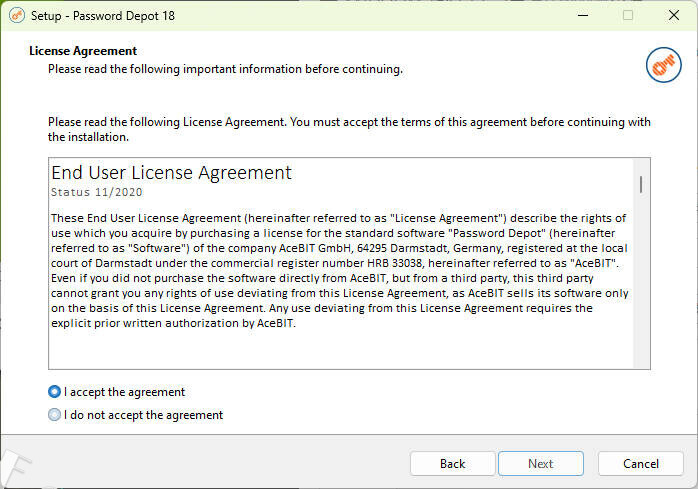Click the greyed-out maximize window button
Image resolution: width=698 pixels, height=489 pixels.
coord(628,15)
